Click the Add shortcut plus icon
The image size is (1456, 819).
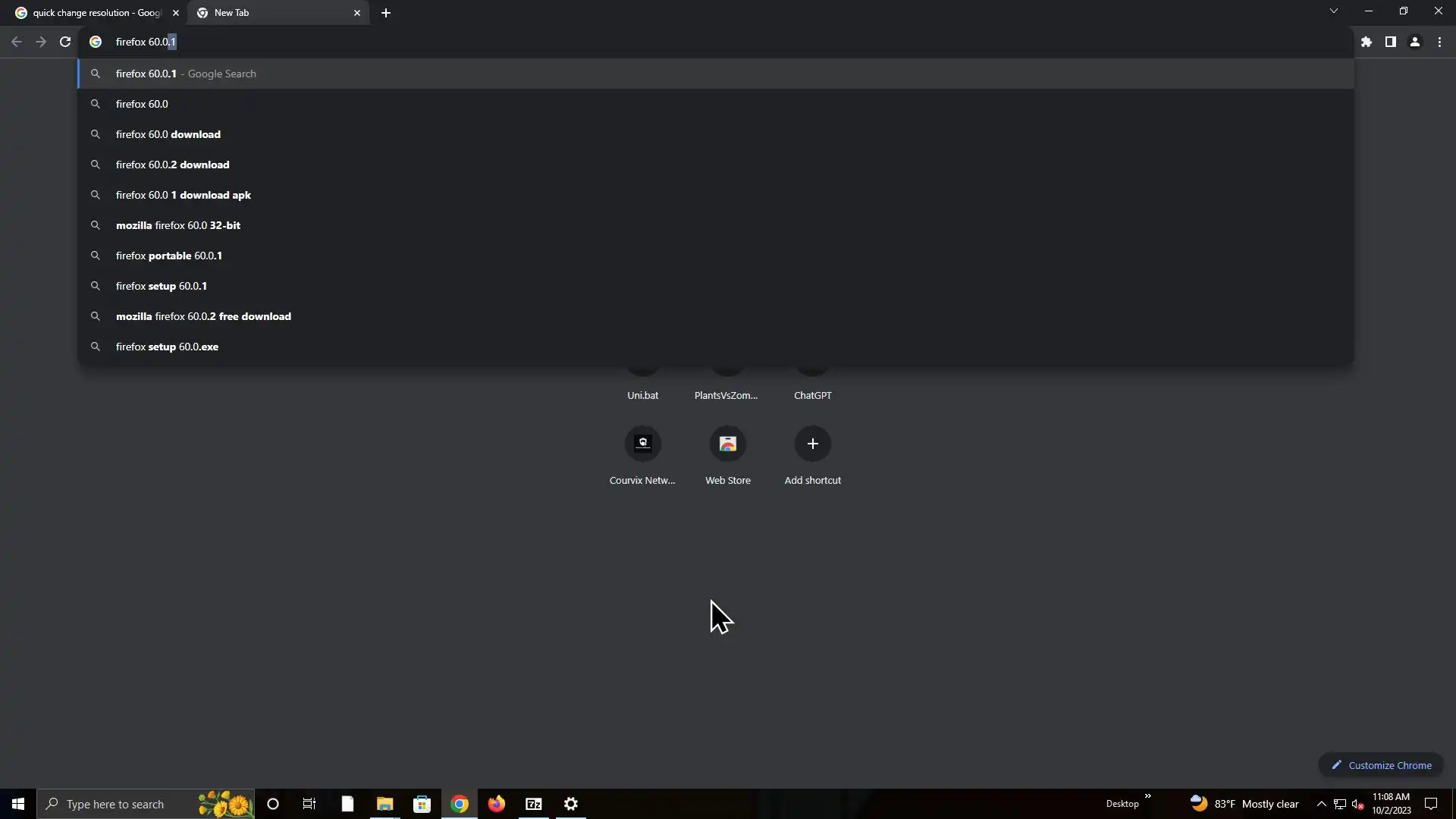click(812, 444)
